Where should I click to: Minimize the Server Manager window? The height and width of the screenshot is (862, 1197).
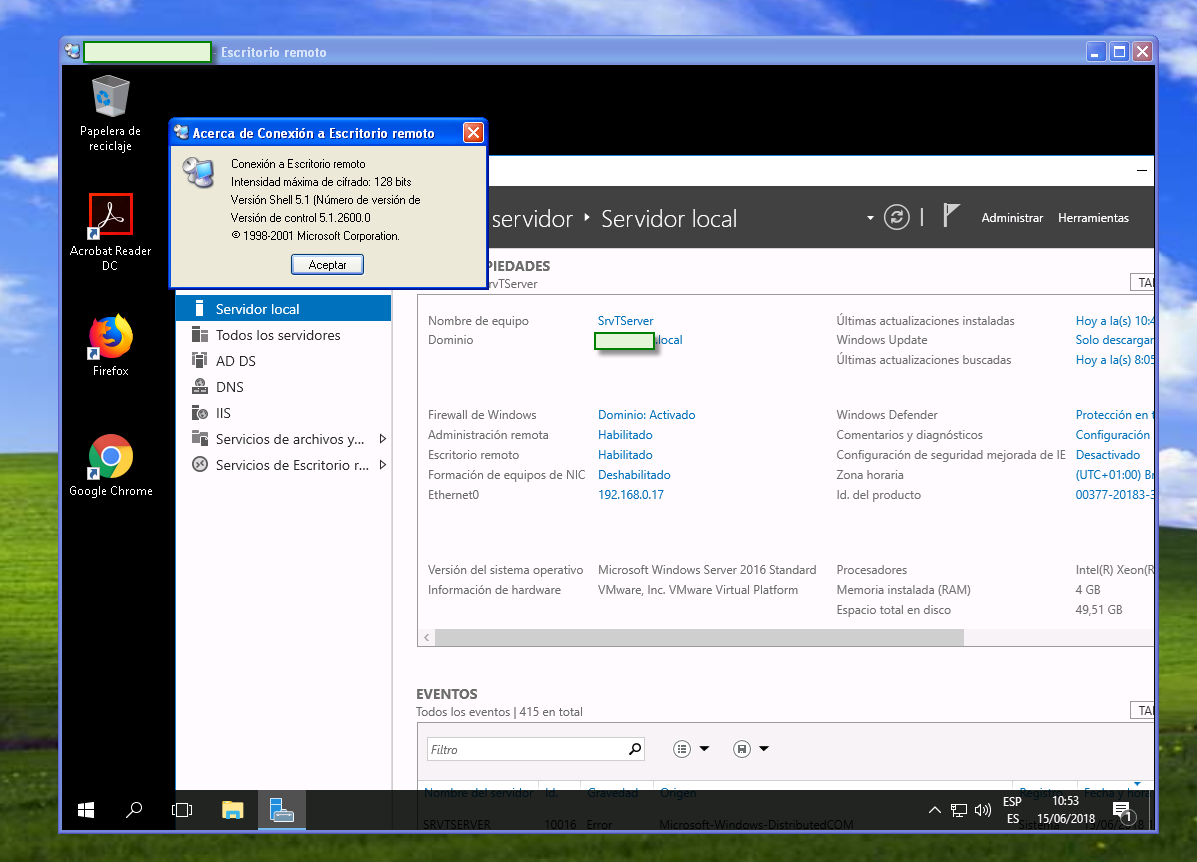pos(1141,170)
